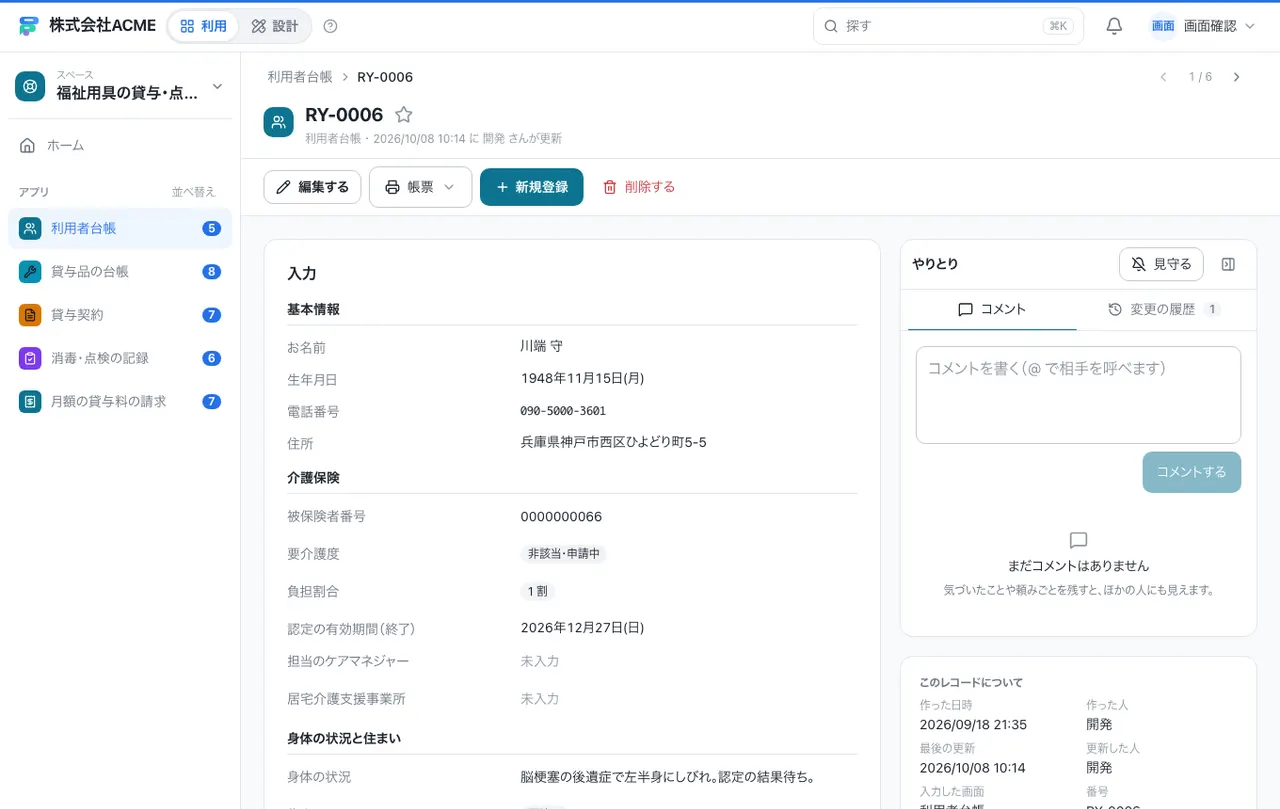Click 並べ替え in the sidebar
Viewport: 1280px width, 809px height.
[193, 192]
